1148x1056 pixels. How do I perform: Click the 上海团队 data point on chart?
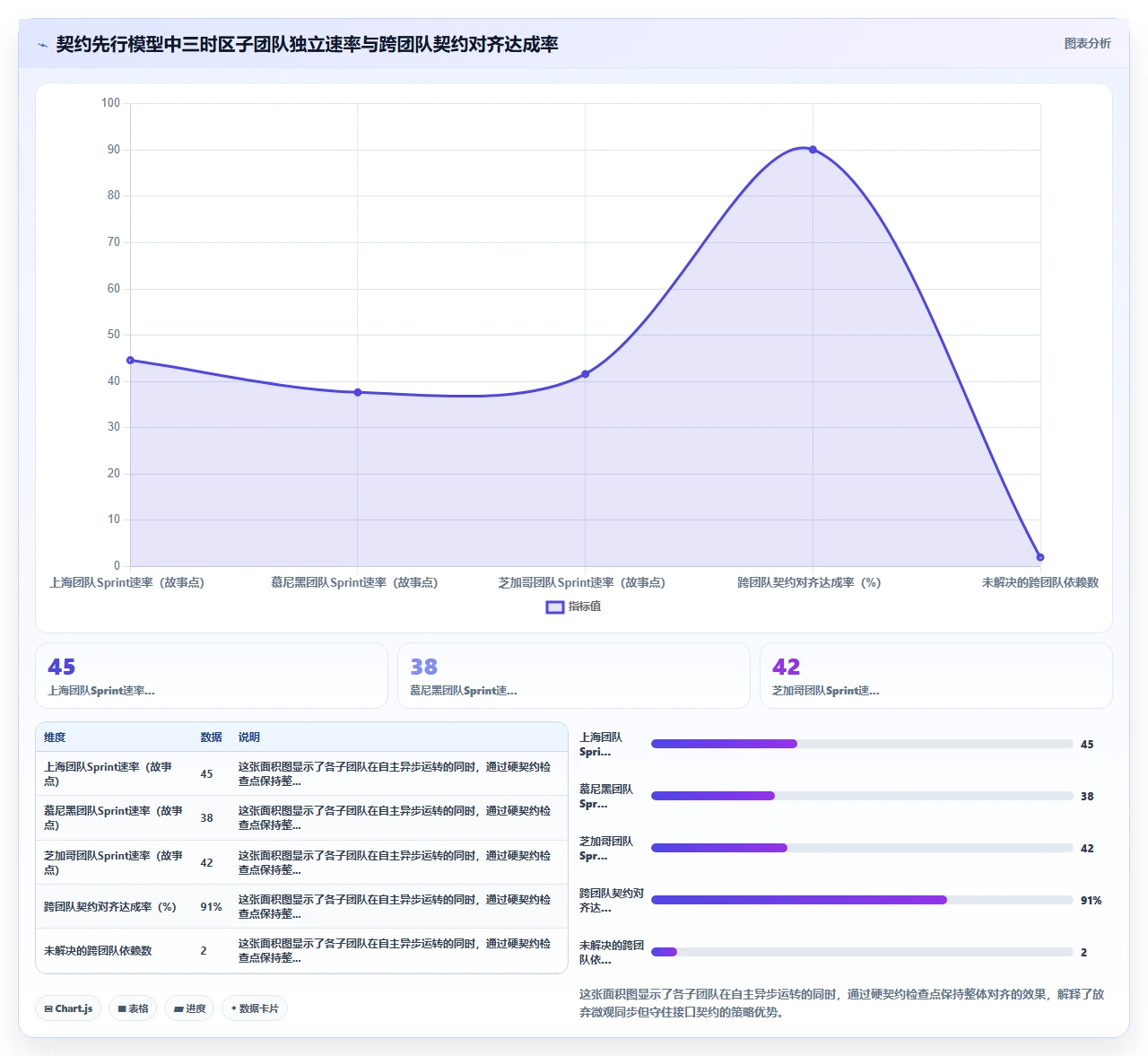(130, 361)
